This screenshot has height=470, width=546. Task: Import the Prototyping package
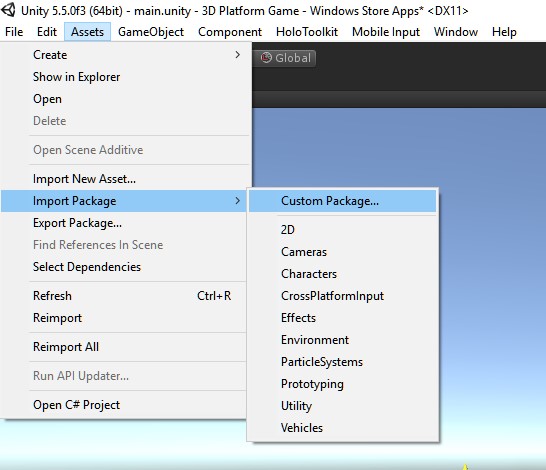pos(343,384)
